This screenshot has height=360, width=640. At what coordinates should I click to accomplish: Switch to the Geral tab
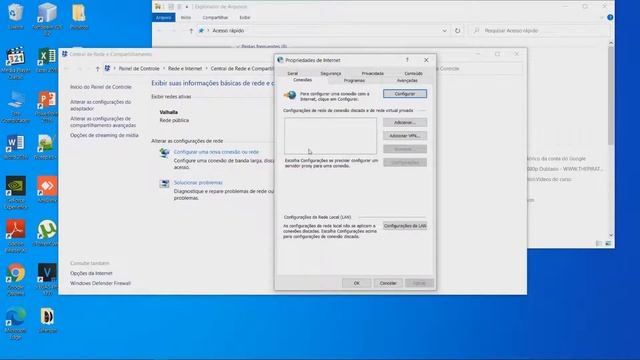[293, 73]
